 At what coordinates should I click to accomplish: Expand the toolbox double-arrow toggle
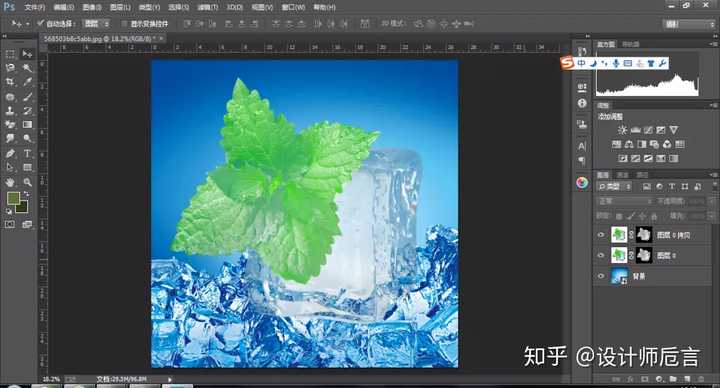tap(5, 35)
